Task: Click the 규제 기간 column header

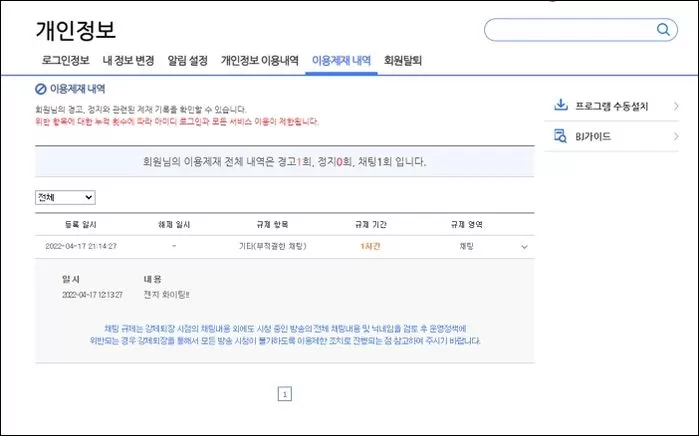Action: pyautogui.click(x=370, y=225)
